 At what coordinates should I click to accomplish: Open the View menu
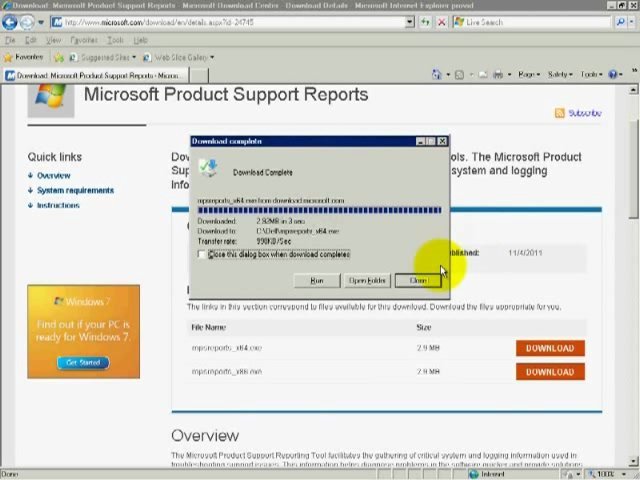coord(53,40)
